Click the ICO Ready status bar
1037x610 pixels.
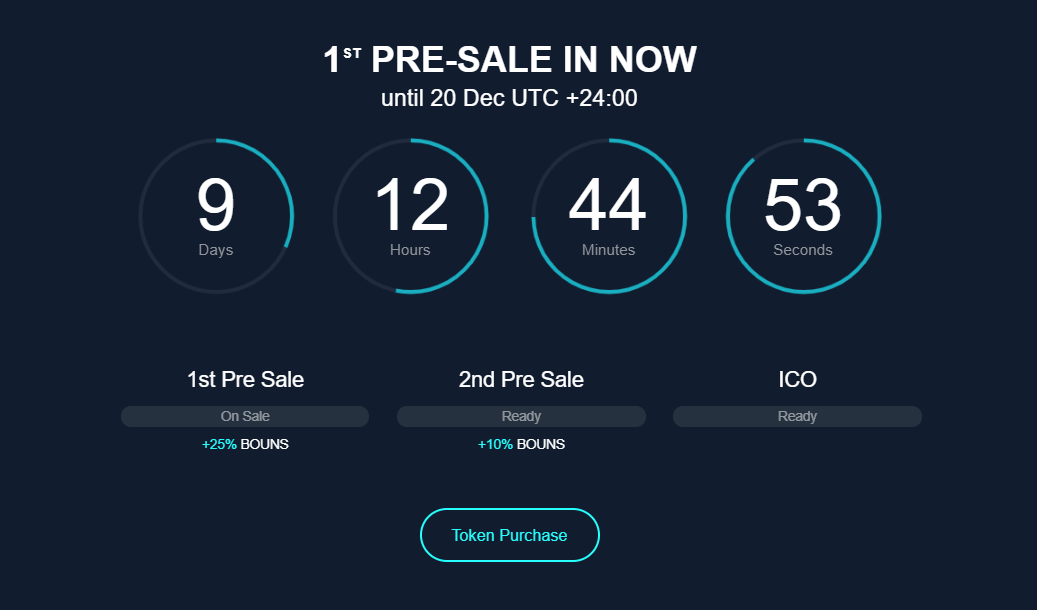[x=797, y=416]
